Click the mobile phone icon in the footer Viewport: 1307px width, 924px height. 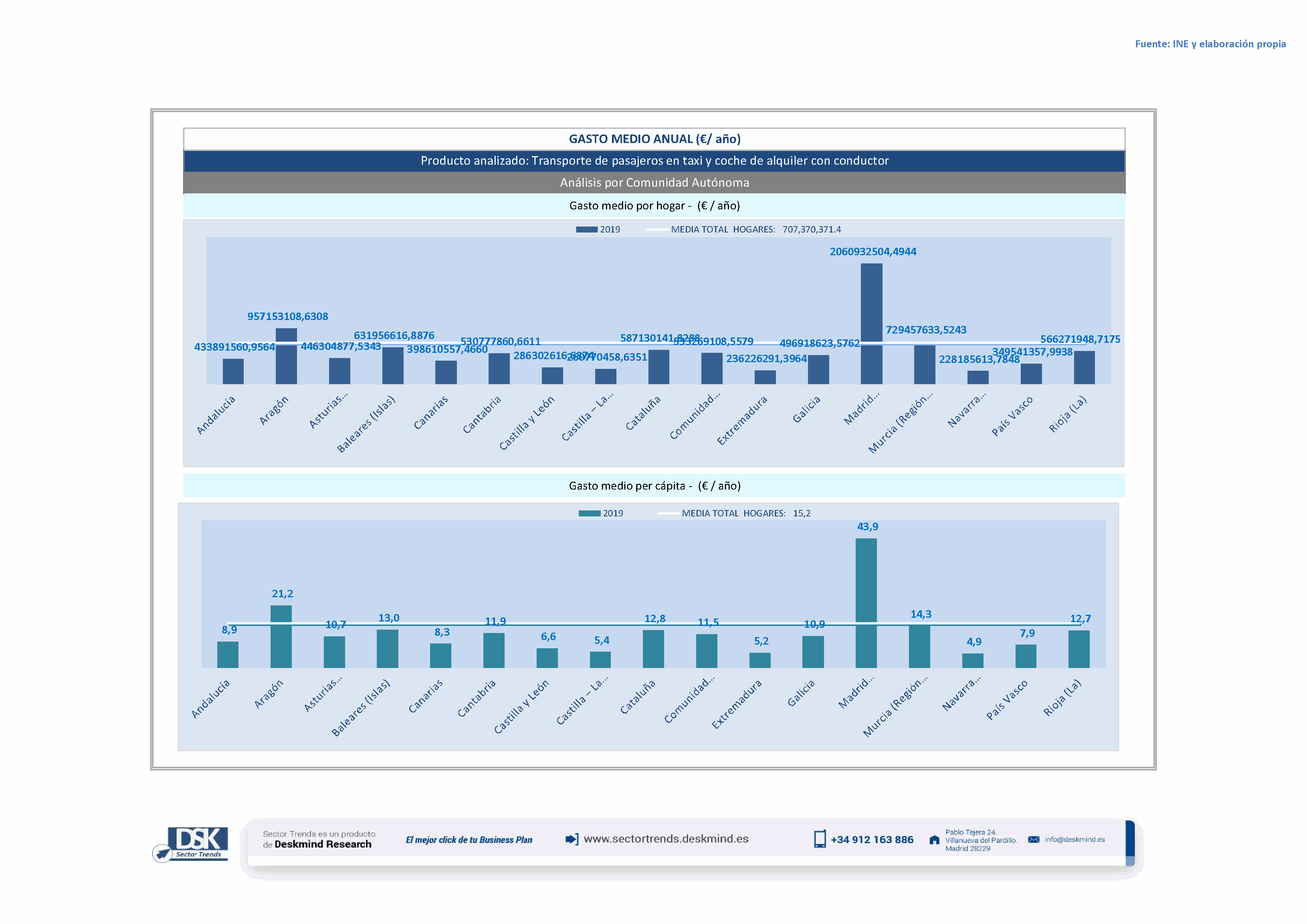819,839
